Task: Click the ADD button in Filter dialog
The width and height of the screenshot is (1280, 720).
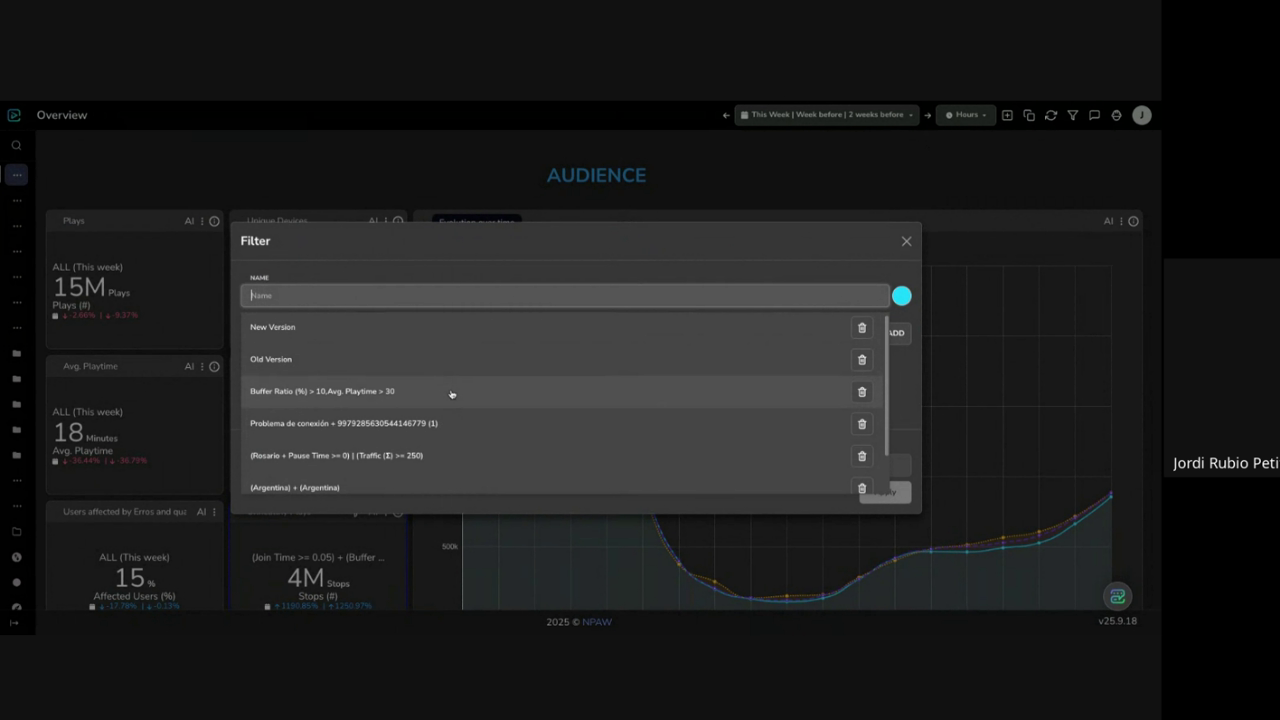Action: pyautogui.click(x=898, y=333)
